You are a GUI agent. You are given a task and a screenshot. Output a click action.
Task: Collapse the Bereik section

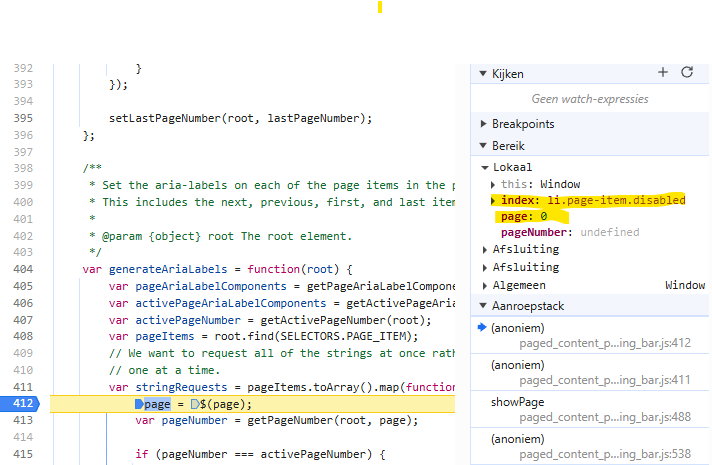tap(483, 145)
